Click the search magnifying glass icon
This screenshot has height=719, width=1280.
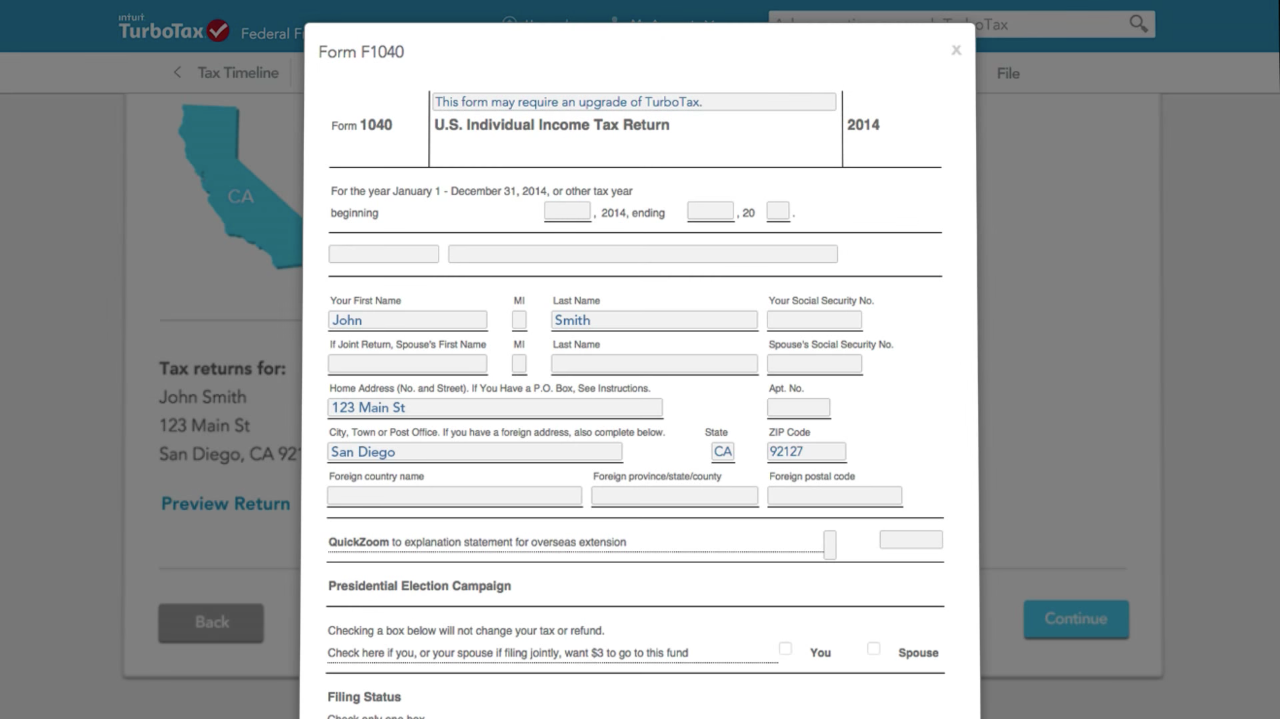pyautogui.click(x=1137, y=23)
